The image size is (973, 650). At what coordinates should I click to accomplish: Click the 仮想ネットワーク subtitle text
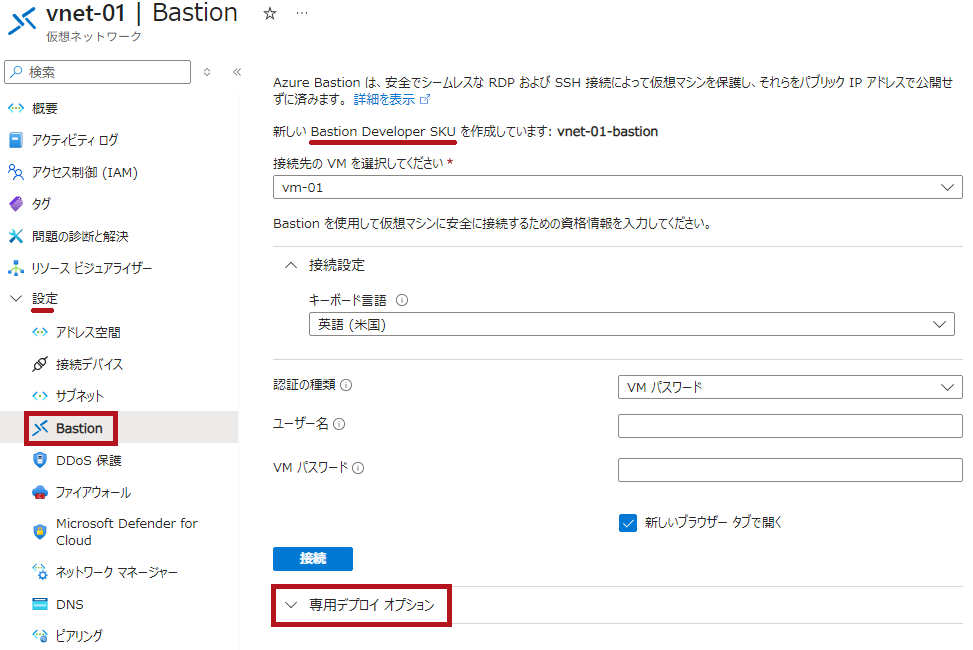tap(94, 37)
